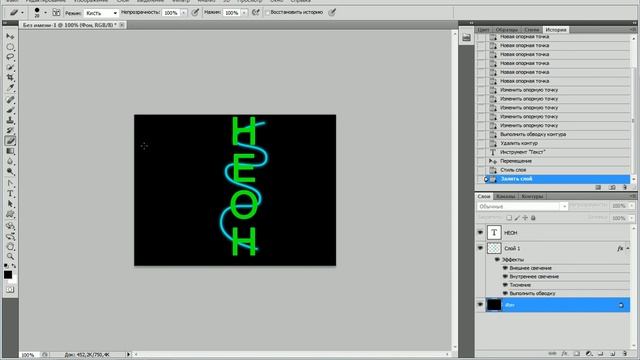Select the Quick Selection tool
This screenshot has width=640, height=360.
pos(10,67)
